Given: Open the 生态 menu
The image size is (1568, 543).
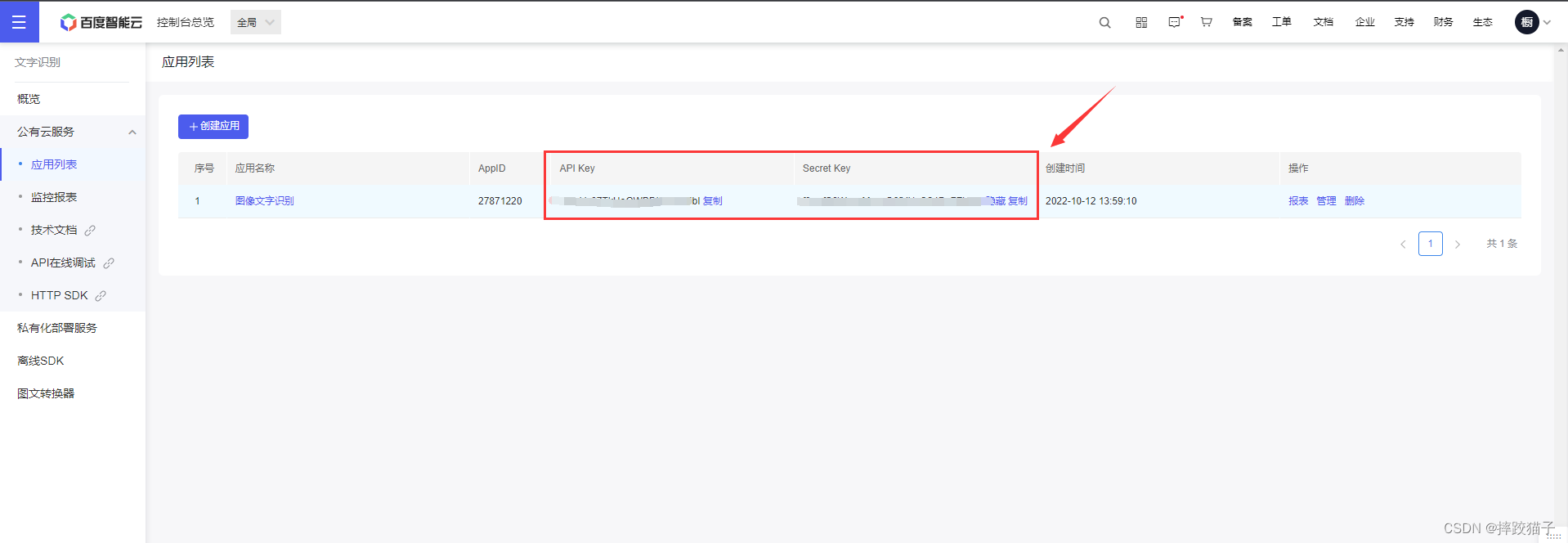Looking at the screenshot, I should point(1483,22).
